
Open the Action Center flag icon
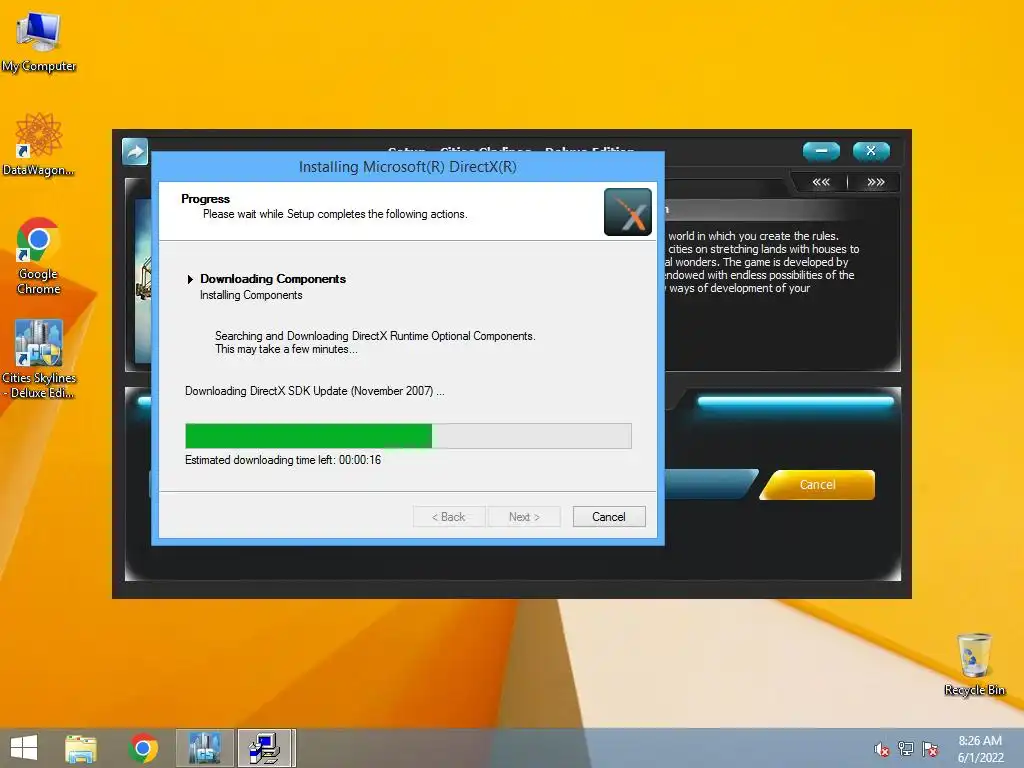point(930,749)
